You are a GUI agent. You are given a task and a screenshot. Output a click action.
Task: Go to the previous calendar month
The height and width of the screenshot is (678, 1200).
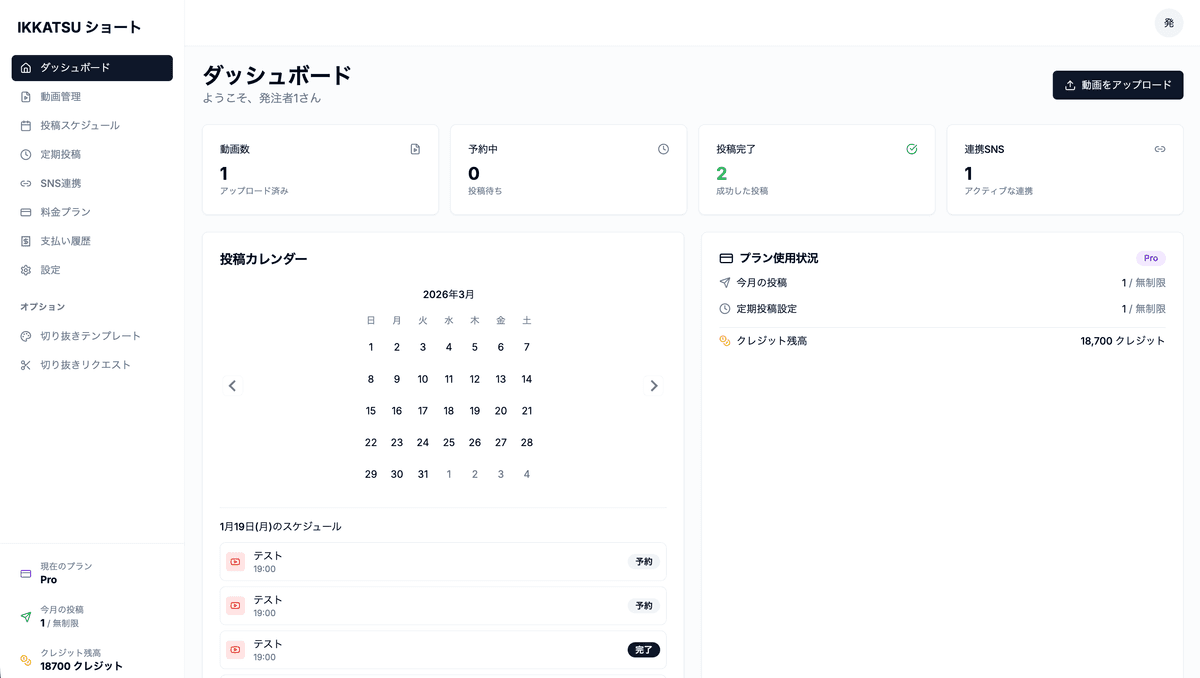point(232,385)
